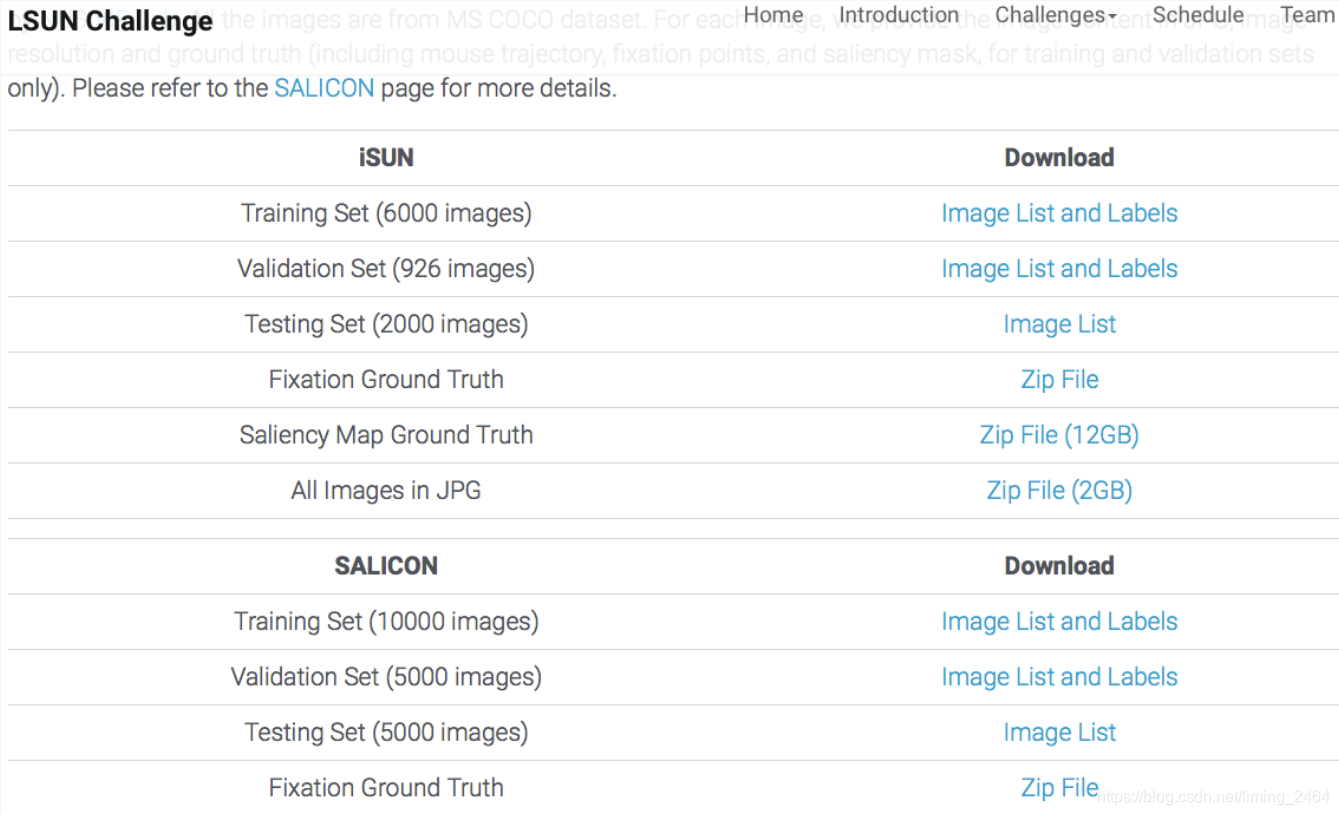This screenshot has height=815, width=1339.
Task: Download SALICON Training Set Image List and Labels
Action: 1059,622
